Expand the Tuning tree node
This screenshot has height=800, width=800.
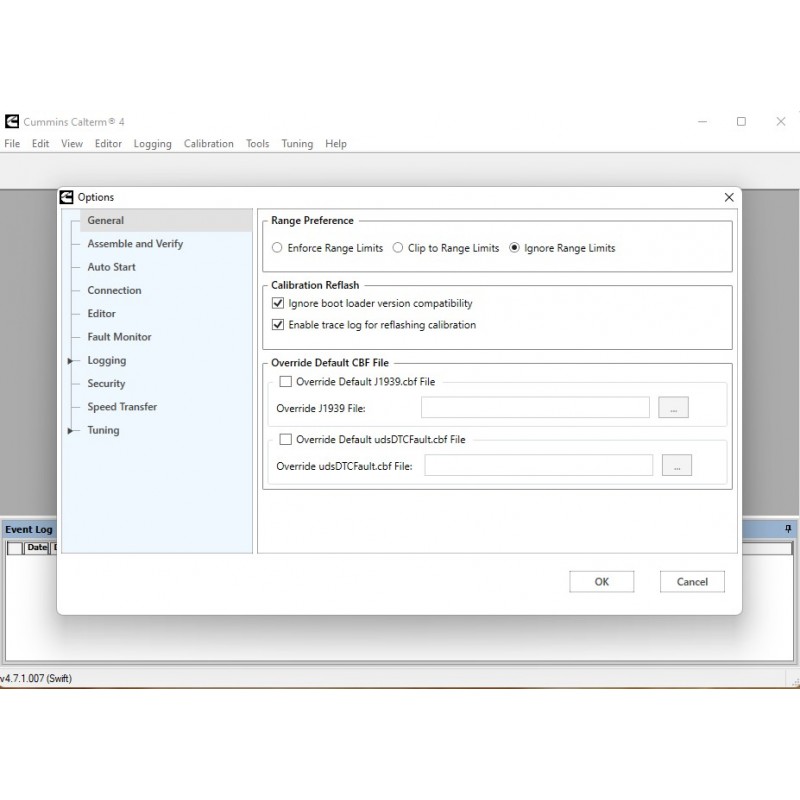71,430
